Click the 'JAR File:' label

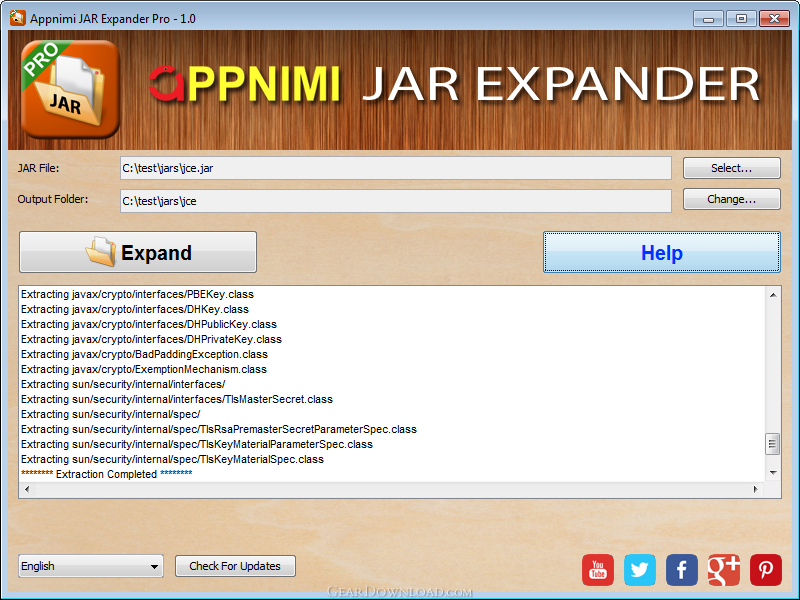38,168
